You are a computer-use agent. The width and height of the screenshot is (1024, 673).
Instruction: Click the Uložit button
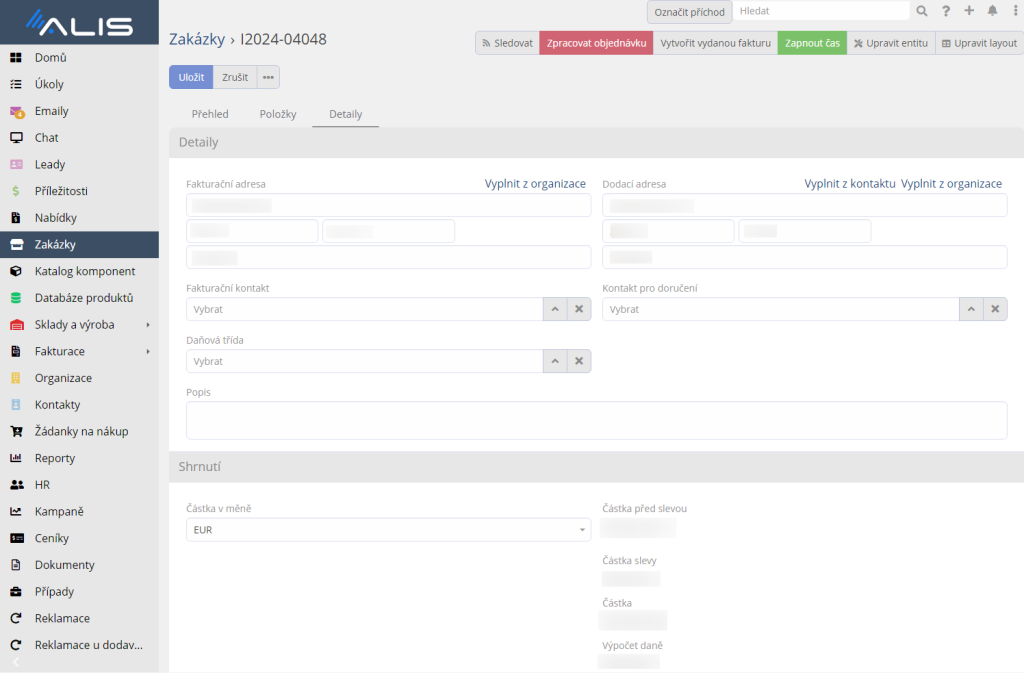tap(191, 77)
